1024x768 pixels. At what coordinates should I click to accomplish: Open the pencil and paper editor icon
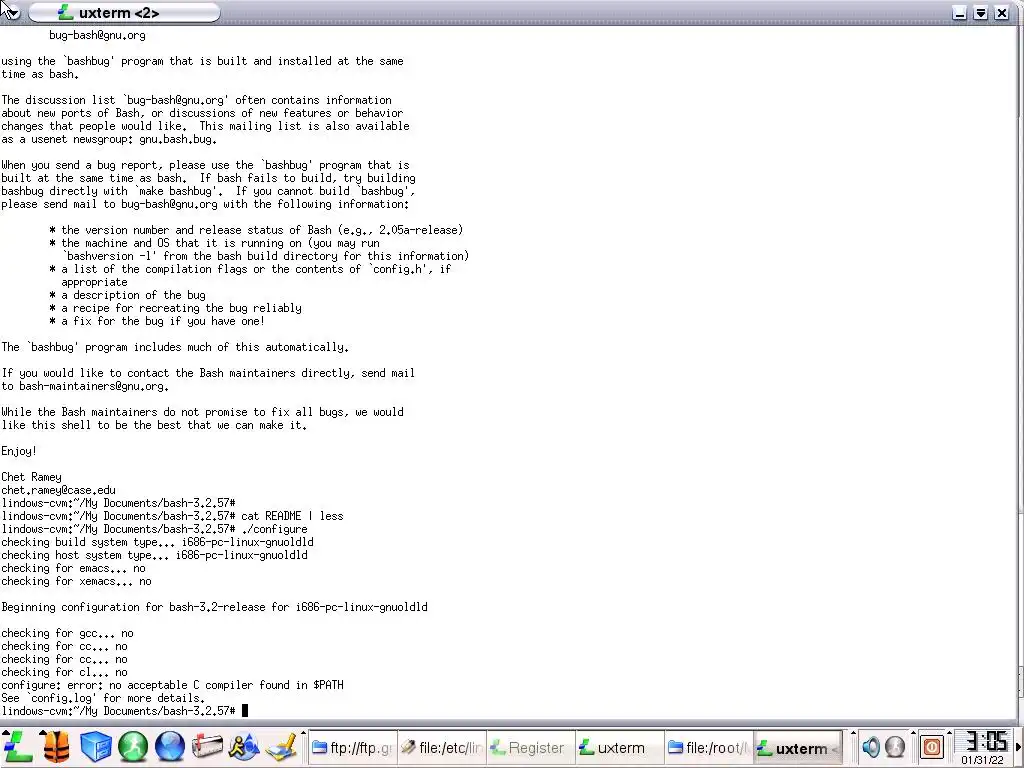[281, 747]
